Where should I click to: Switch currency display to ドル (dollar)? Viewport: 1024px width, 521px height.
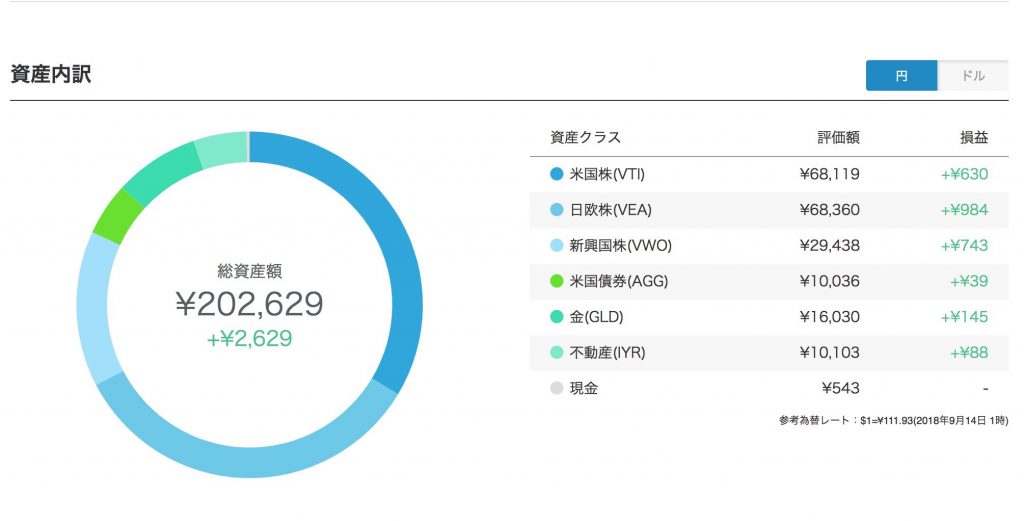(x=972, y=76)
